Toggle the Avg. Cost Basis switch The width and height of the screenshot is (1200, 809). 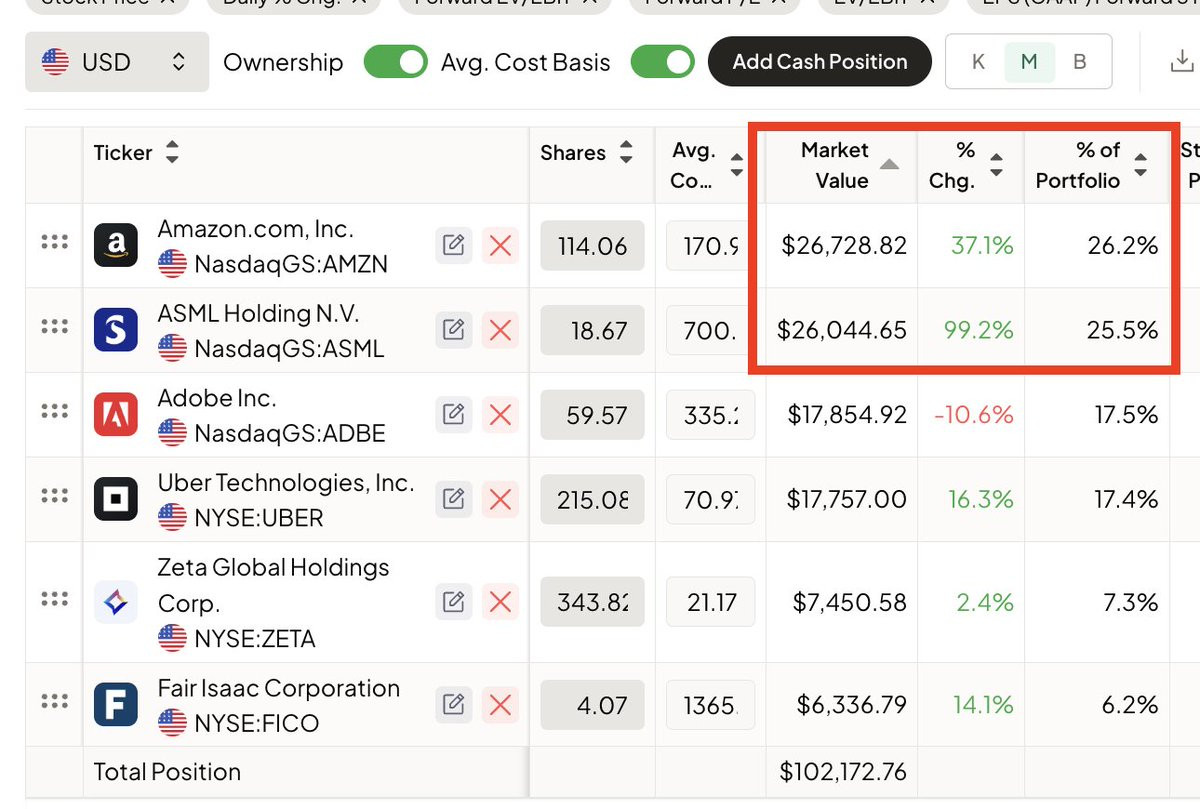[662, 62]
